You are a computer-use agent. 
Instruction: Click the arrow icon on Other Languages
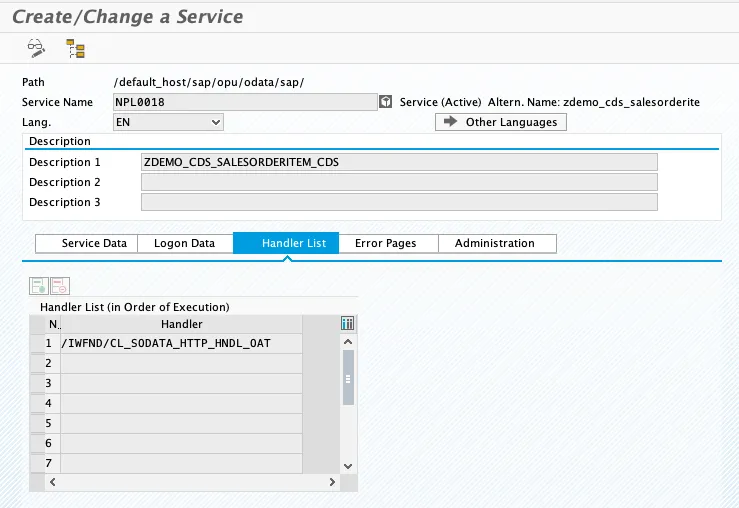[x=450, y=122]
